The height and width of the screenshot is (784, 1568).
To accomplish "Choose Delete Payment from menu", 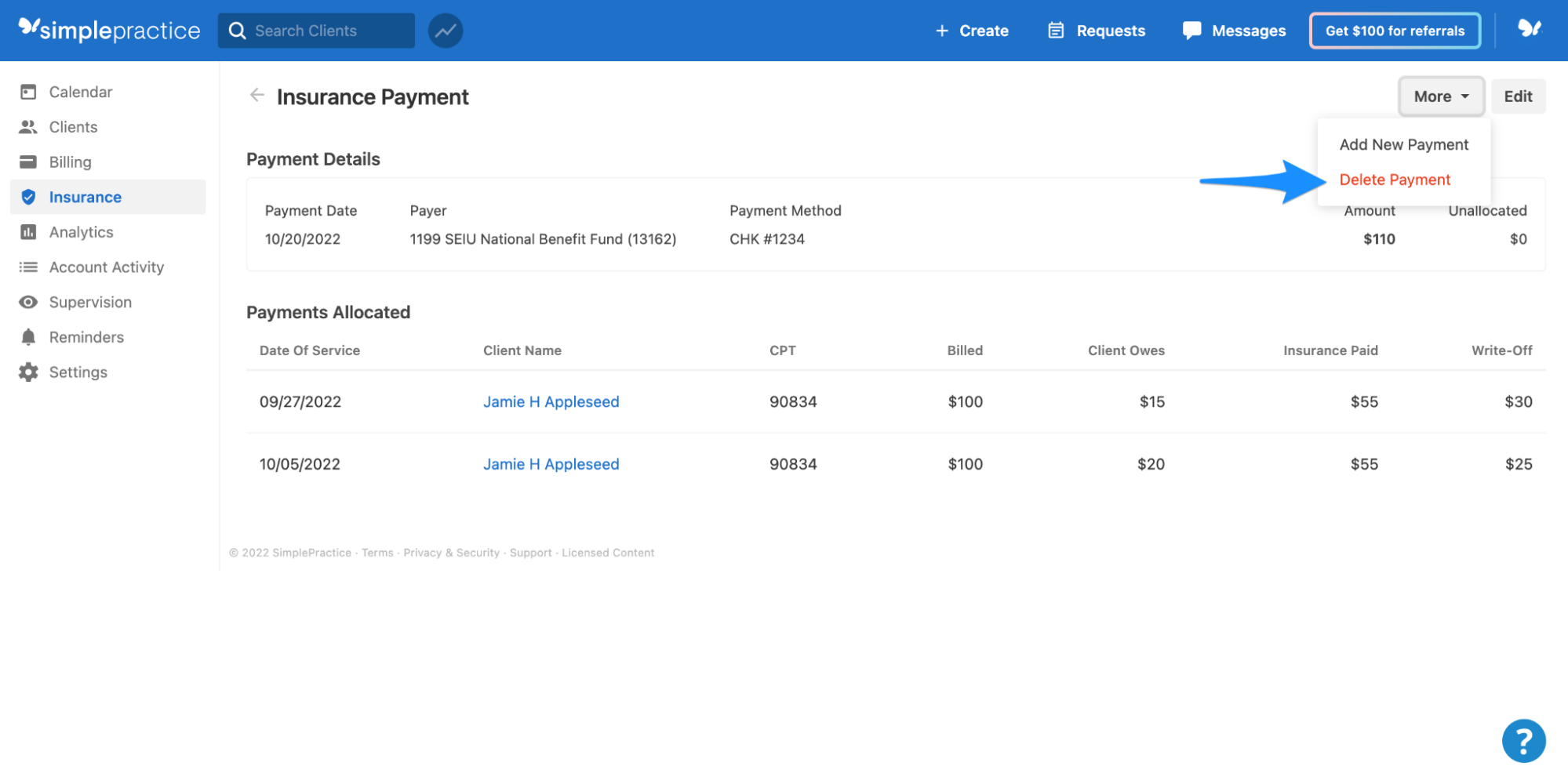I will (x=1394, y=180).
